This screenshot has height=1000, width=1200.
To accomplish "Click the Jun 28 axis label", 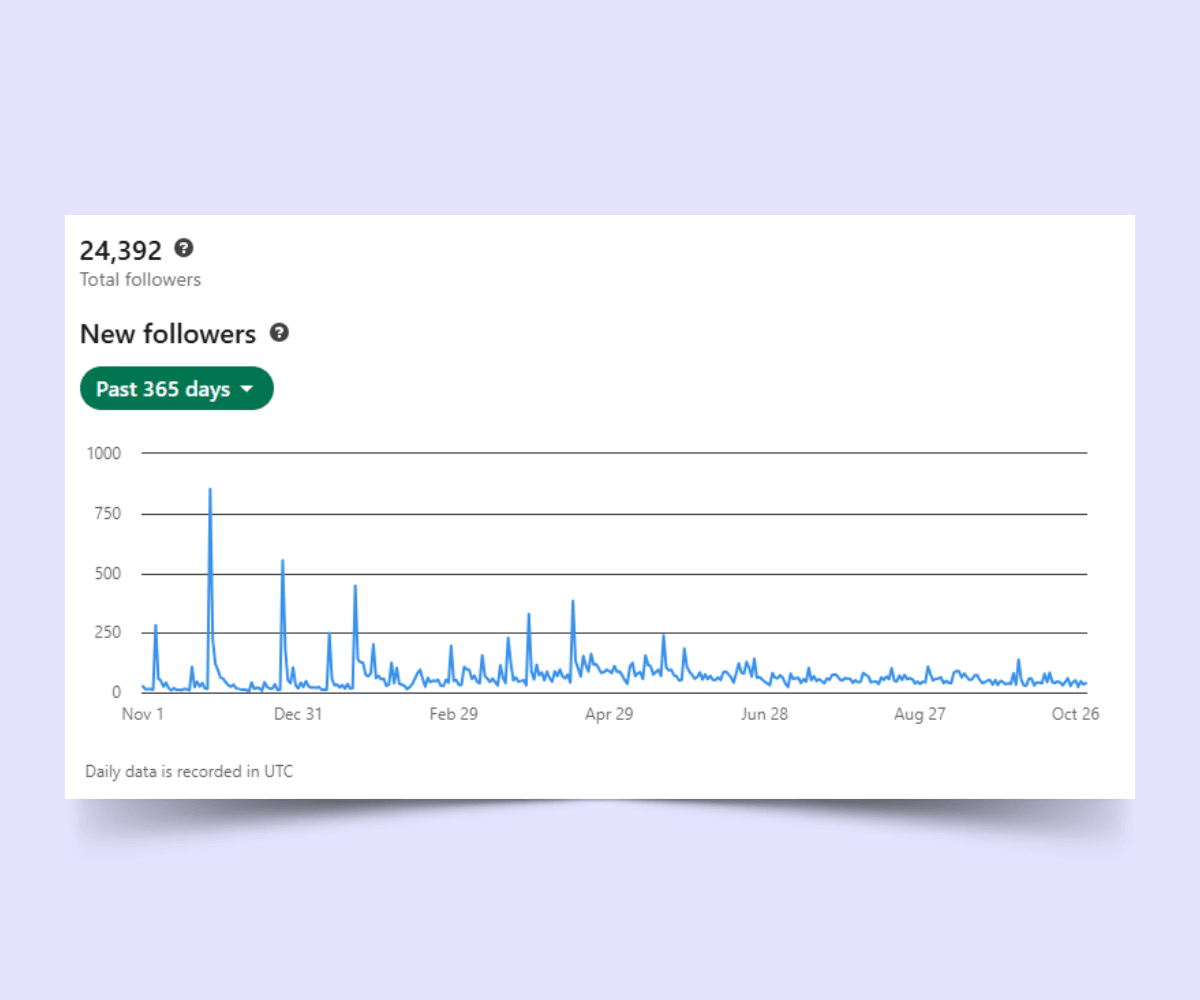I will click(x=764, y=714).
